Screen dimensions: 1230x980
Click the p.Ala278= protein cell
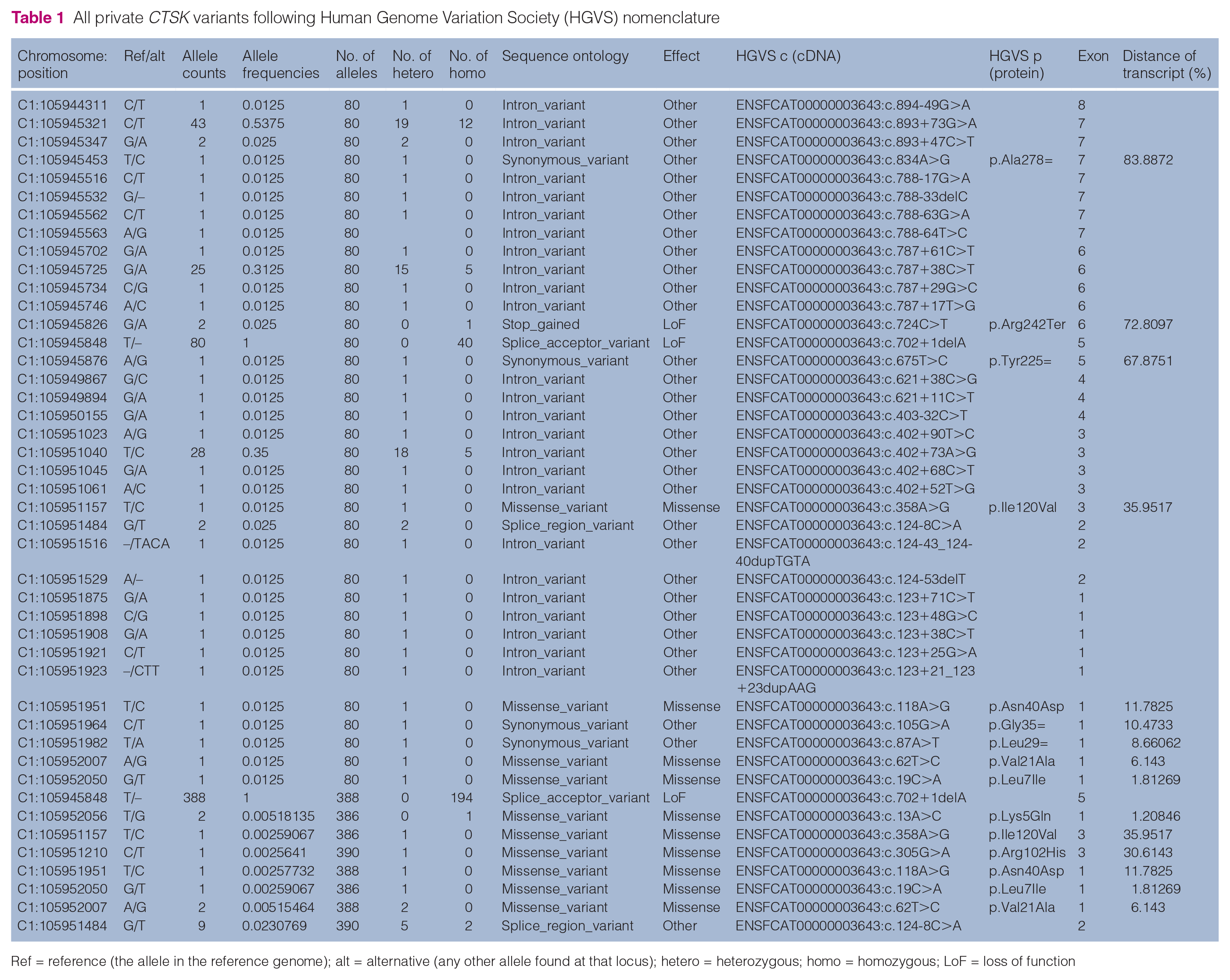click(1021, 160)
